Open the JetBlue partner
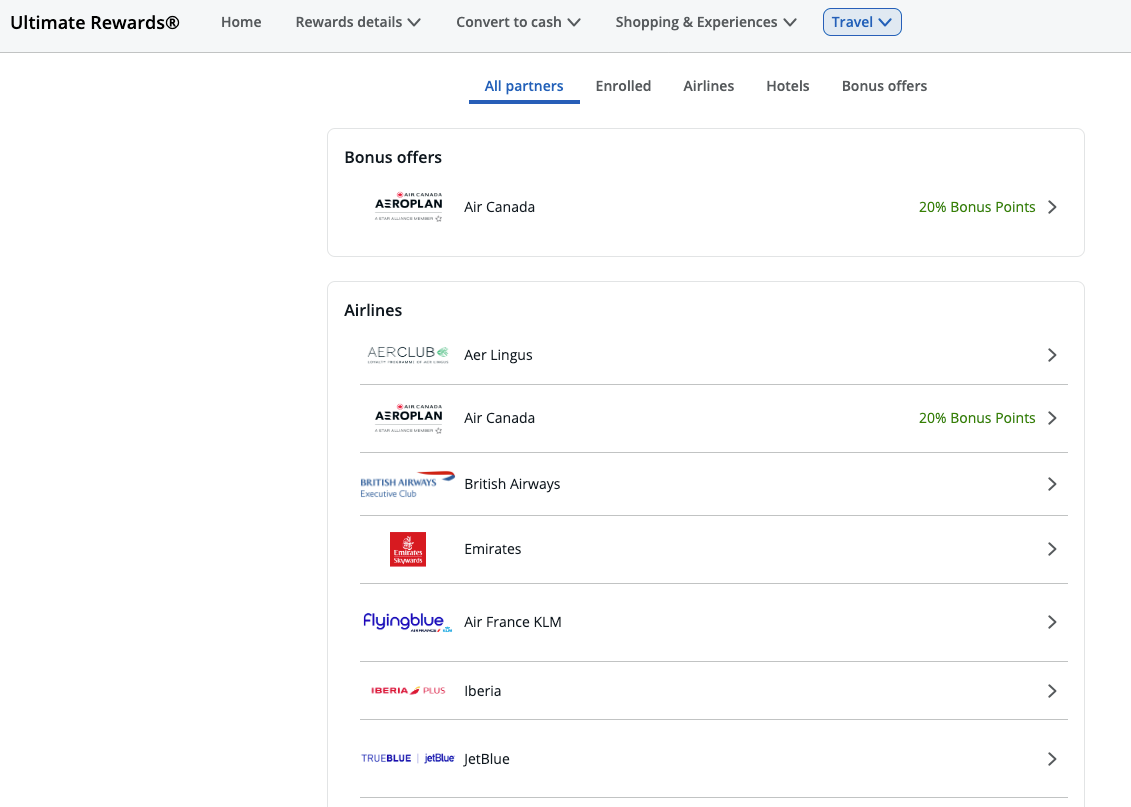The width and height of the screenshot is (1131, 807). point(713,759)
